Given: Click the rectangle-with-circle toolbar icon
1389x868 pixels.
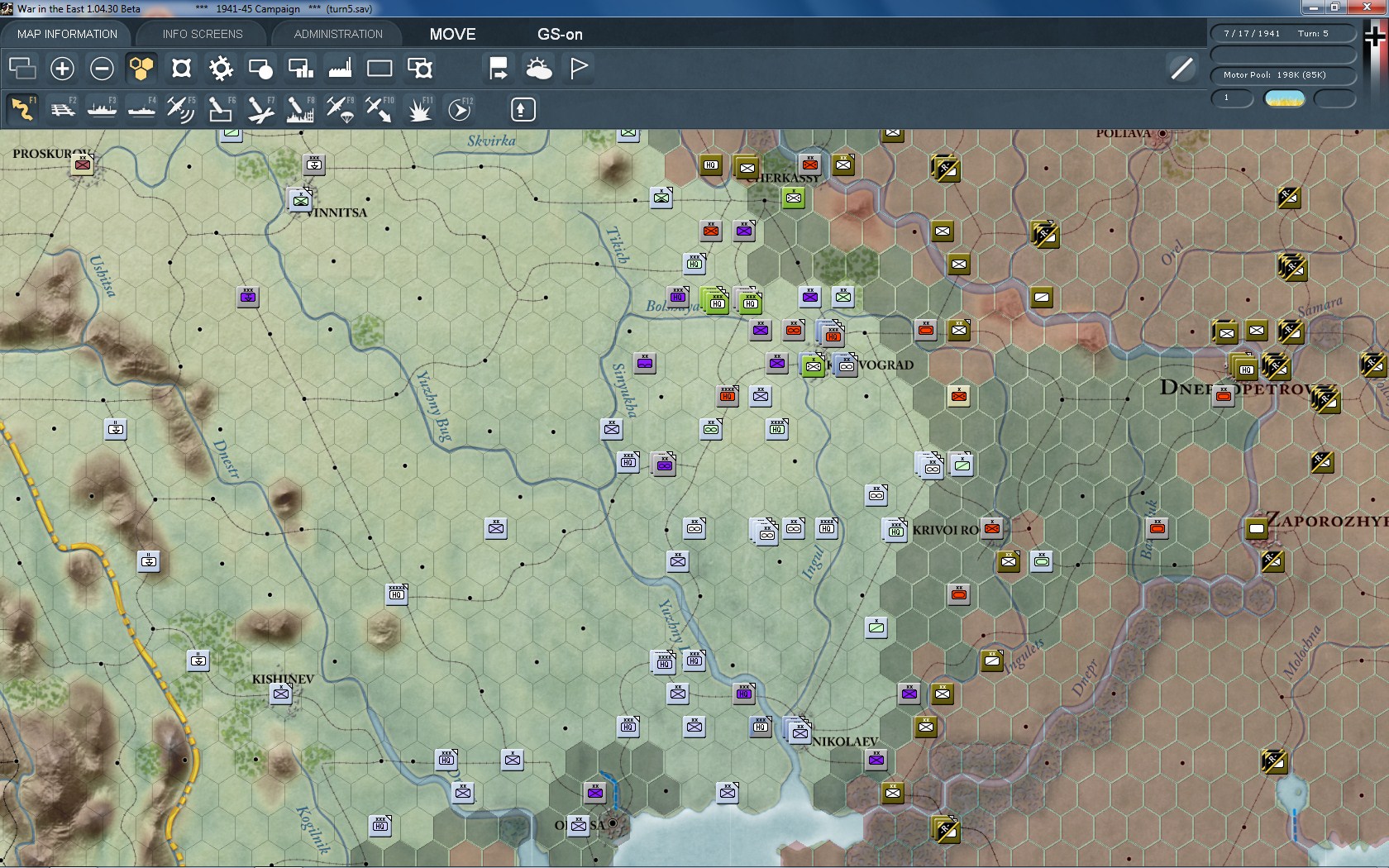Looking at the screenshot, I should (x=260, y=69).
